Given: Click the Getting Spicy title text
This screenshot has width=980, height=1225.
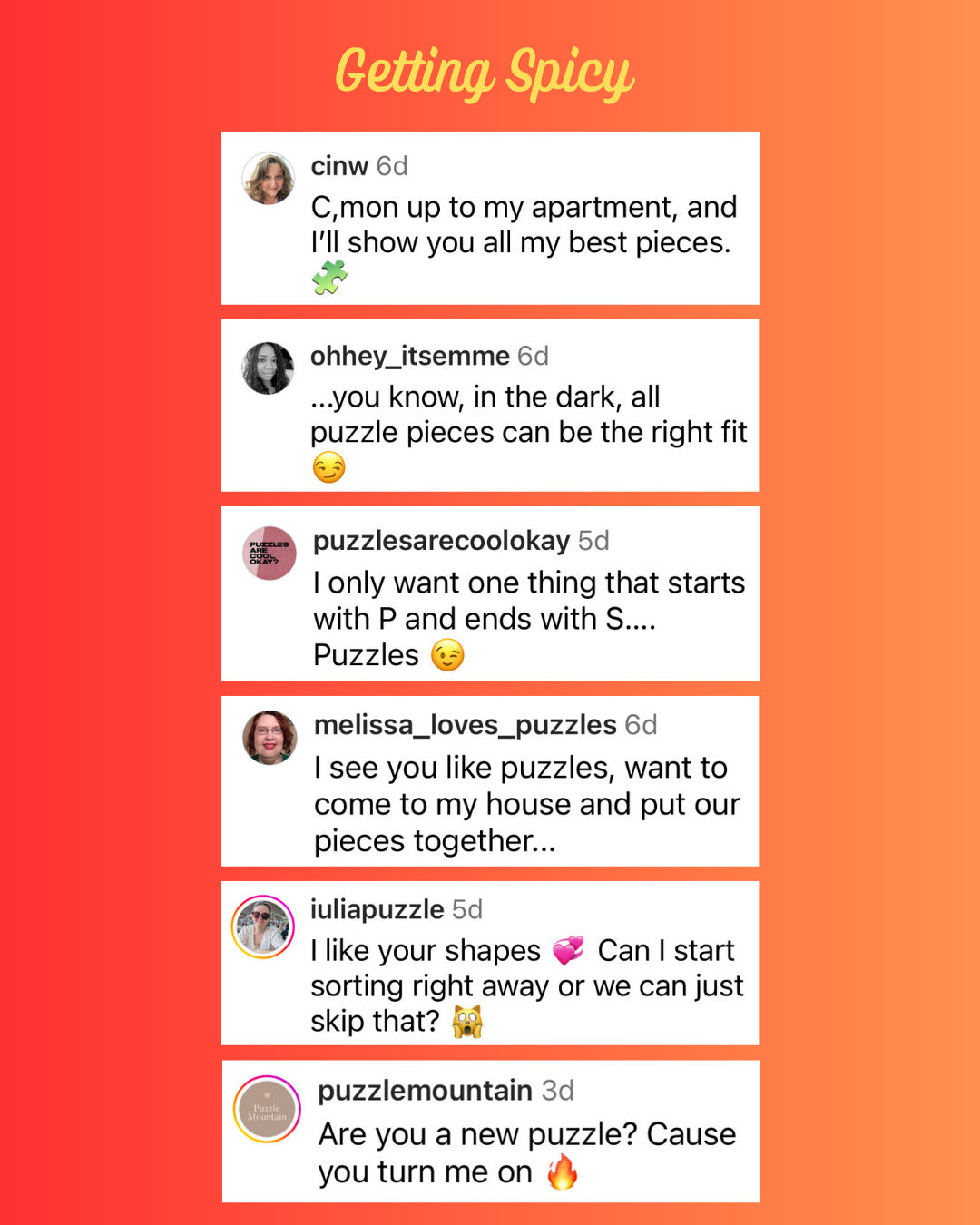Looking at the screenshot, I should point(485,73).
